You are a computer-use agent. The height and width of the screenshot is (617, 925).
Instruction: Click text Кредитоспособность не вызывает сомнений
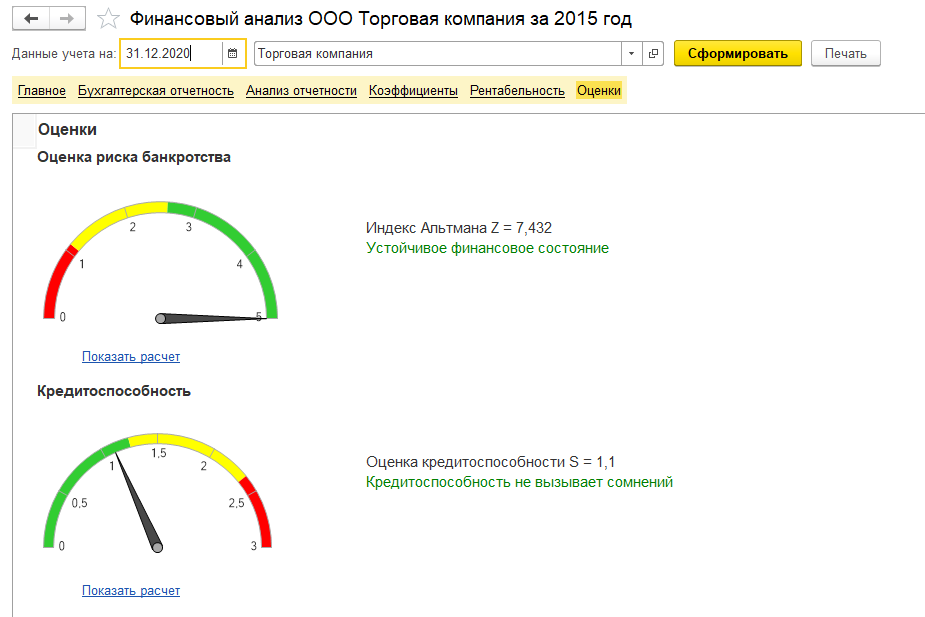click(519, 483)
